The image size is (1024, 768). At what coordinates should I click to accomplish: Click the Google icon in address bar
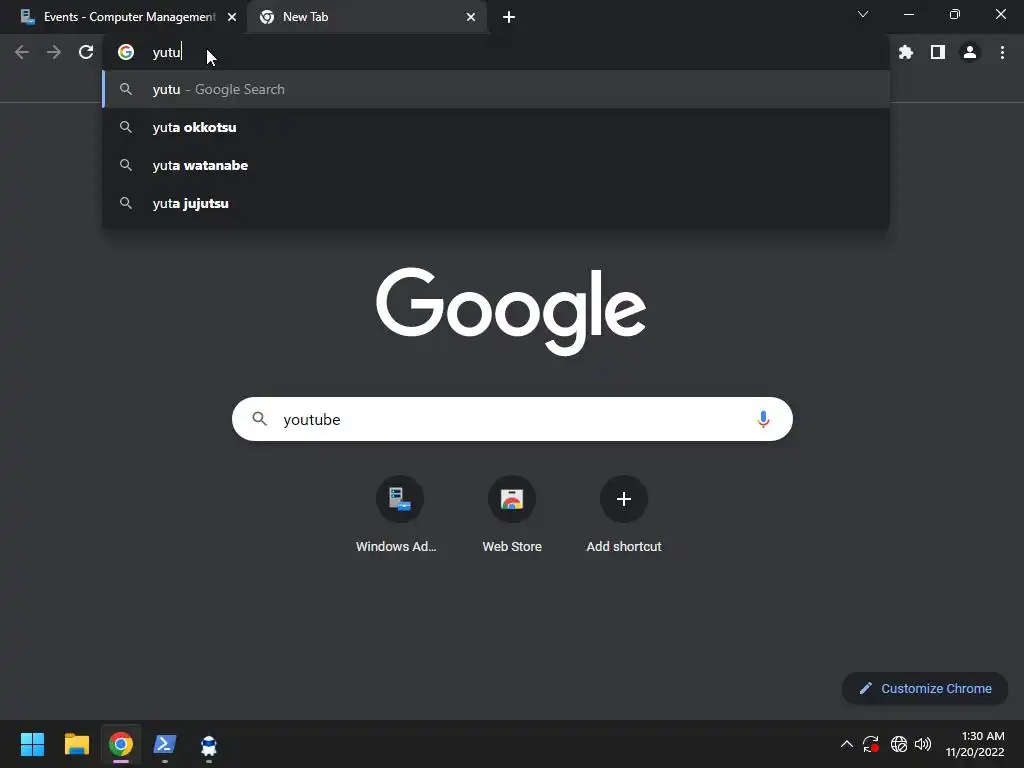click(126, 52)
